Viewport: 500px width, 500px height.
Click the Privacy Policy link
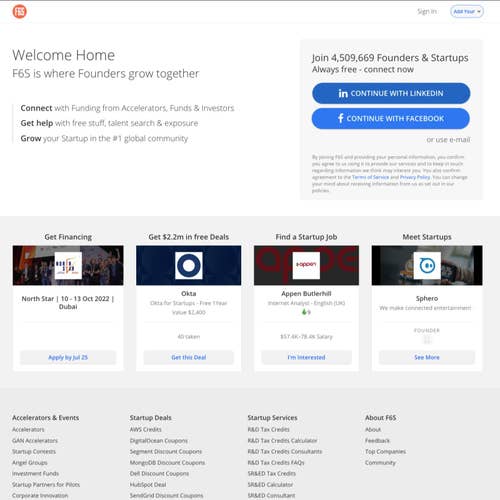click(415, 177)
